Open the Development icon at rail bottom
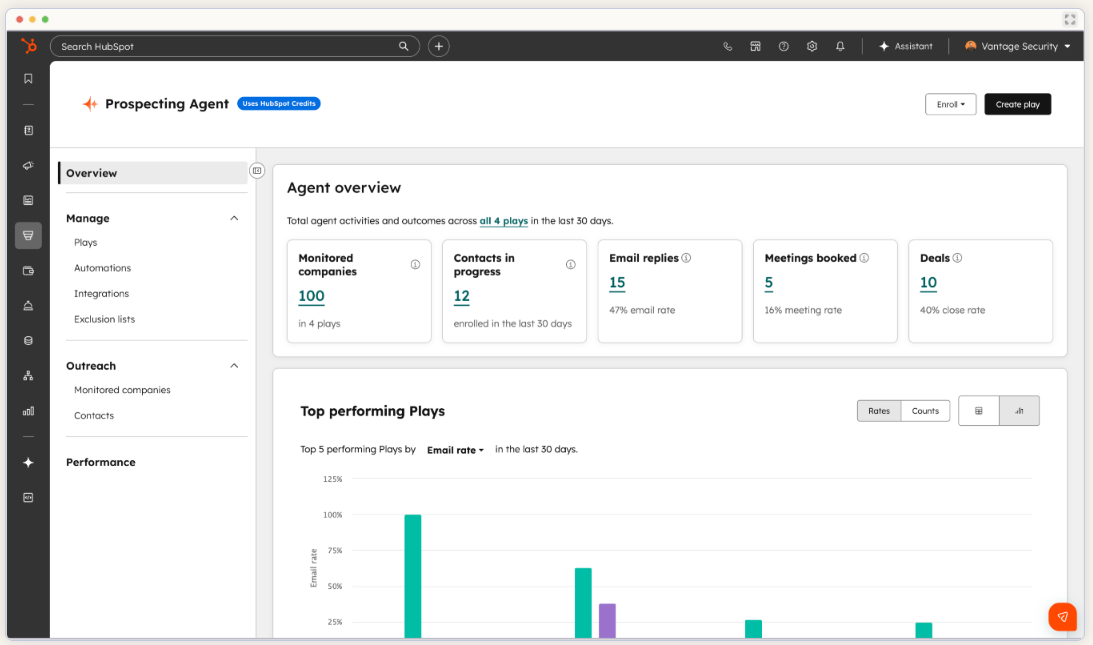The image size is (1093, 645). [x=29, y=498]
